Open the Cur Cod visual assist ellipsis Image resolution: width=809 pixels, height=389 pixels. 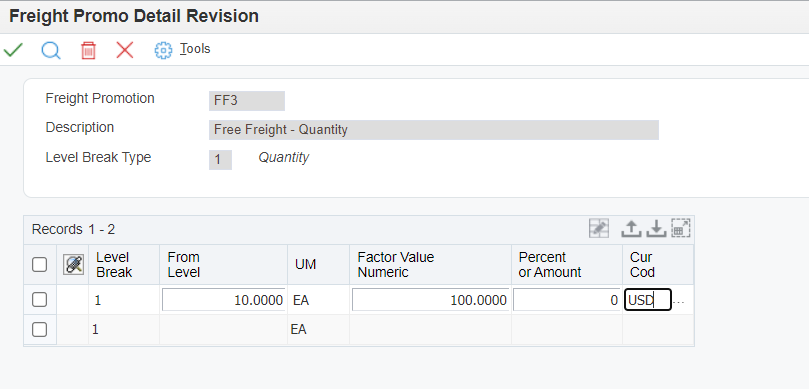click(x=679, y=301)
